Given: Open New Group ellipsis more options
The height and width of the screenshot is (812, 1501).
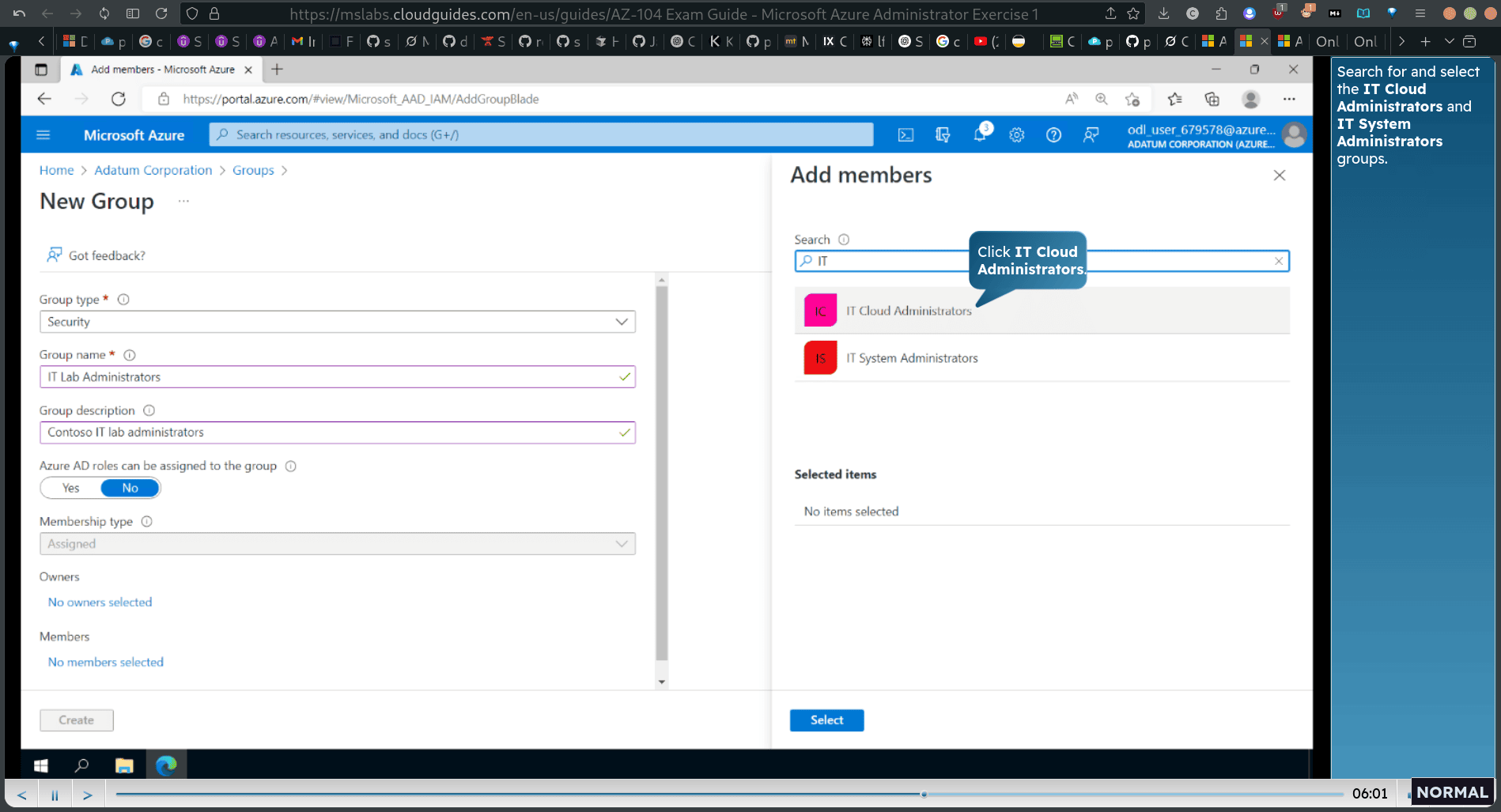Looking at the screenshot, I should 183,201.
